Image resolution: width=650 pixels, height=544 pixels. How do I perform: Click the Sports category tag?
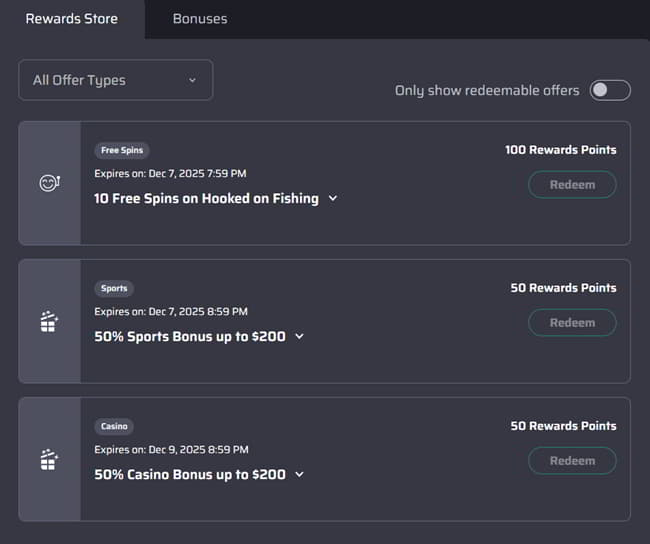[x=114, y=288]
